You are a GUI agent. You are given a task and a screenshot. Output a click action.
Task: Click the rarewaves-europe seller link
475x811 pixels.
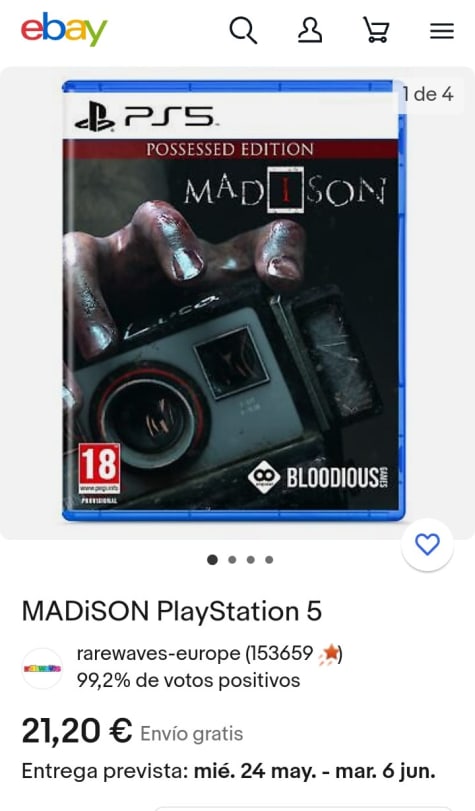158,653
